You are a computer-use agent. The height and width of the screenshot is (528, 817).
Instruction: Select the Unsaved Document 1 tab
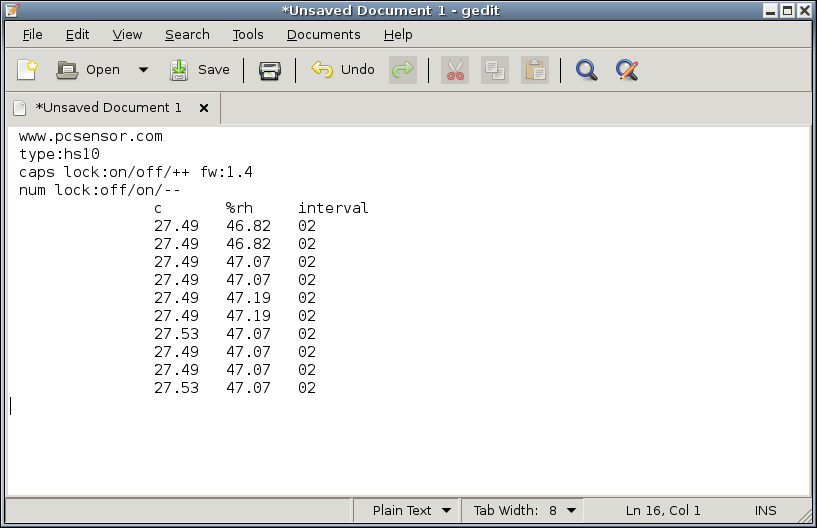[108, 107]
